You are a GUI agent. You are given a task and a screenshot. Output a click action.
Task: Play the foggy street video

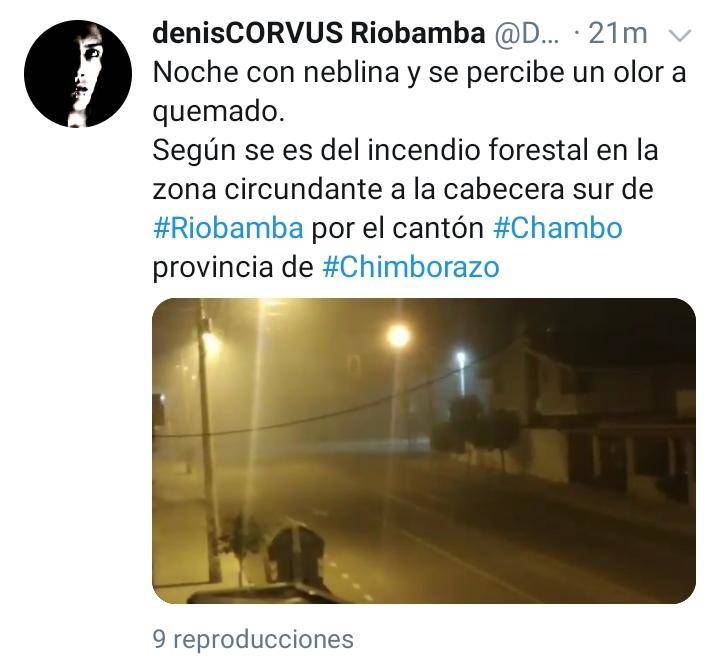coord(424,450)
